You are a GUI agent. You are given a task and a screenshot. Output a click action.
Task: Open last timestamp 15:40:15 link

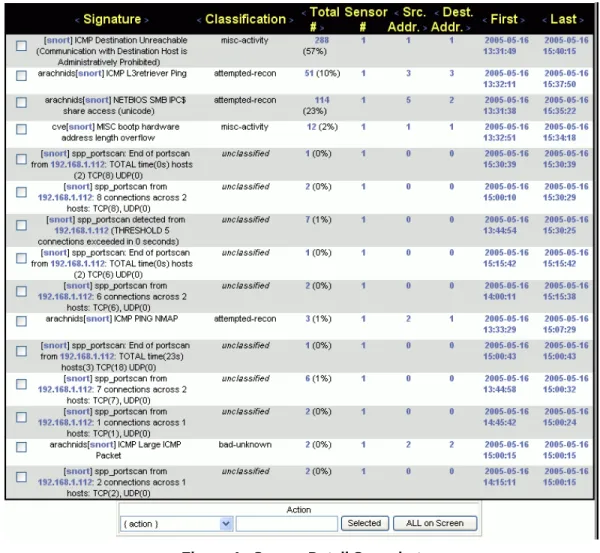point(559,51)
